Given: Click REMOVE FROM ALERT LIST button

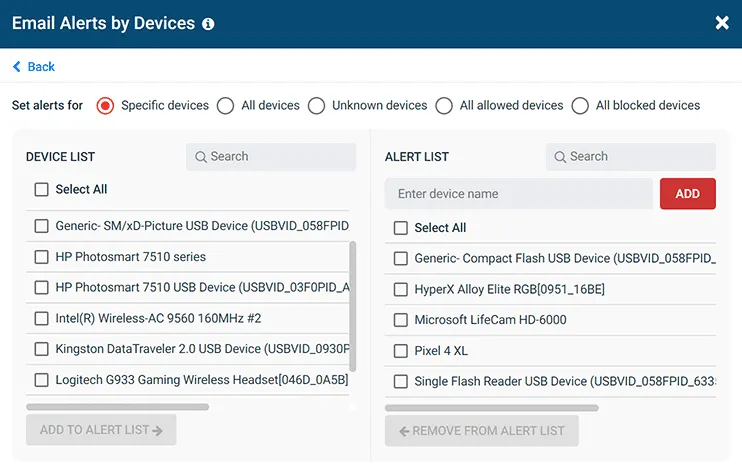Looking at the screenshot, I should [x=482, y=431].
